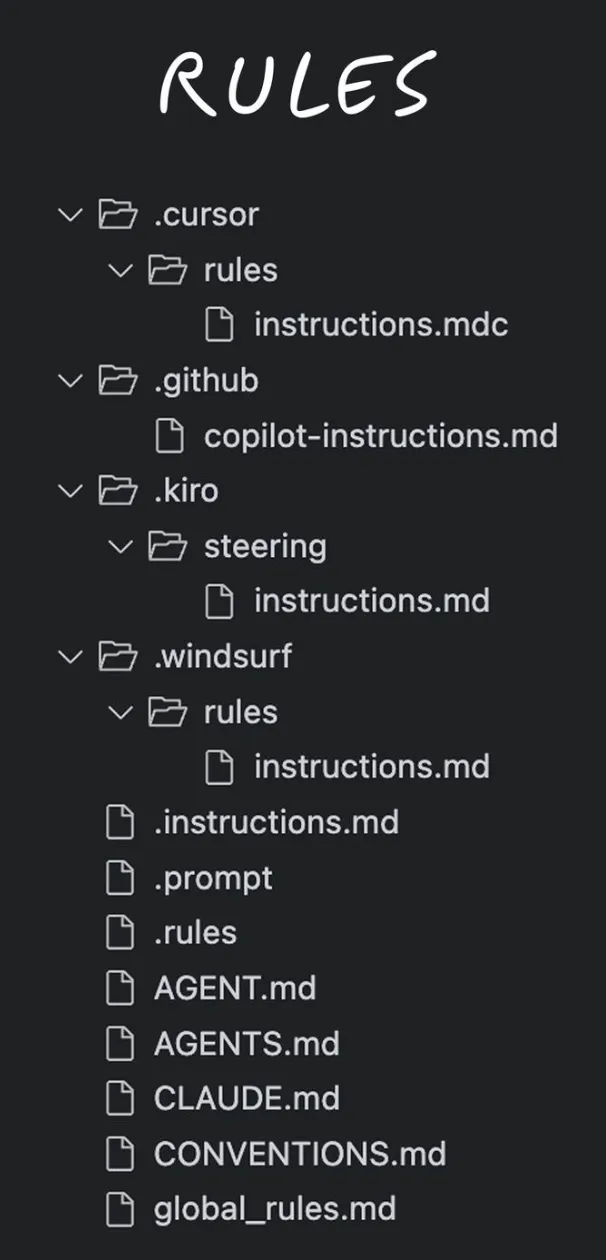The height and width of the screenshot is (1260, 606).
Task: Open instructions.md under the steering folder
Action: [x=371, y=601]
